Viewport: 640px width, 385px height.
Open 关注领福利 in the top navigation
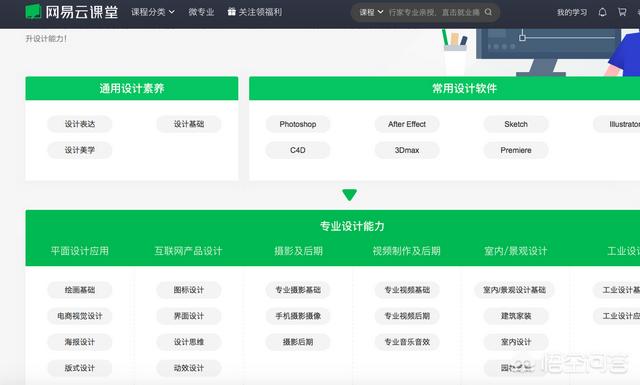260,12
